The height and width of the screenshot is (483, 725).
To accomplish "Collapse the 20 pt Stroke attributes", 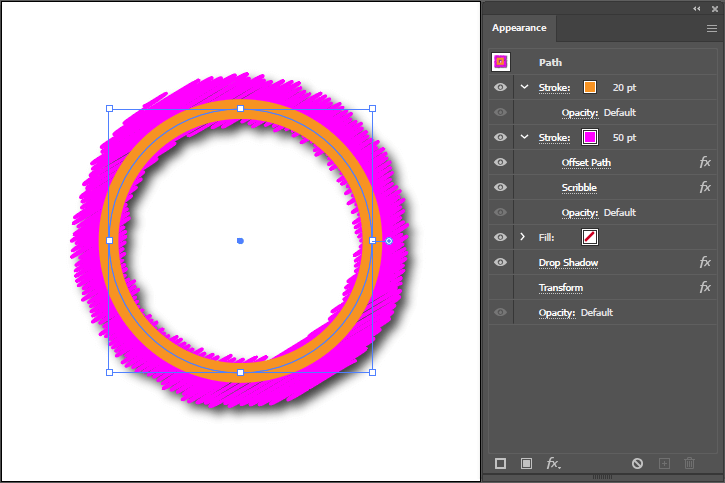I will (524, 87).
